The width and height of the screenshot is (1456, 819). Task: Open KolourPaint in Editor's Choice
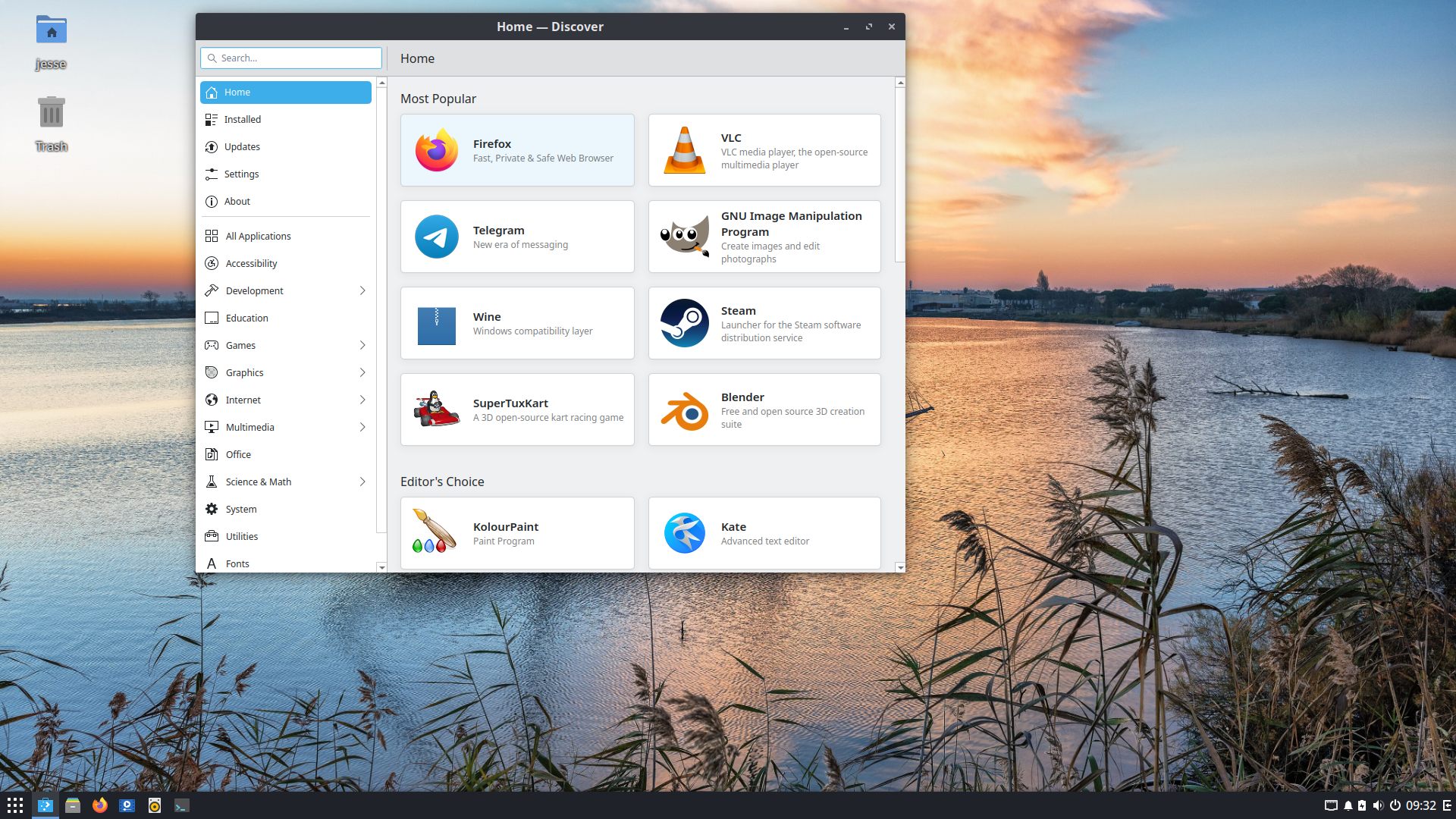coord(517,533)
